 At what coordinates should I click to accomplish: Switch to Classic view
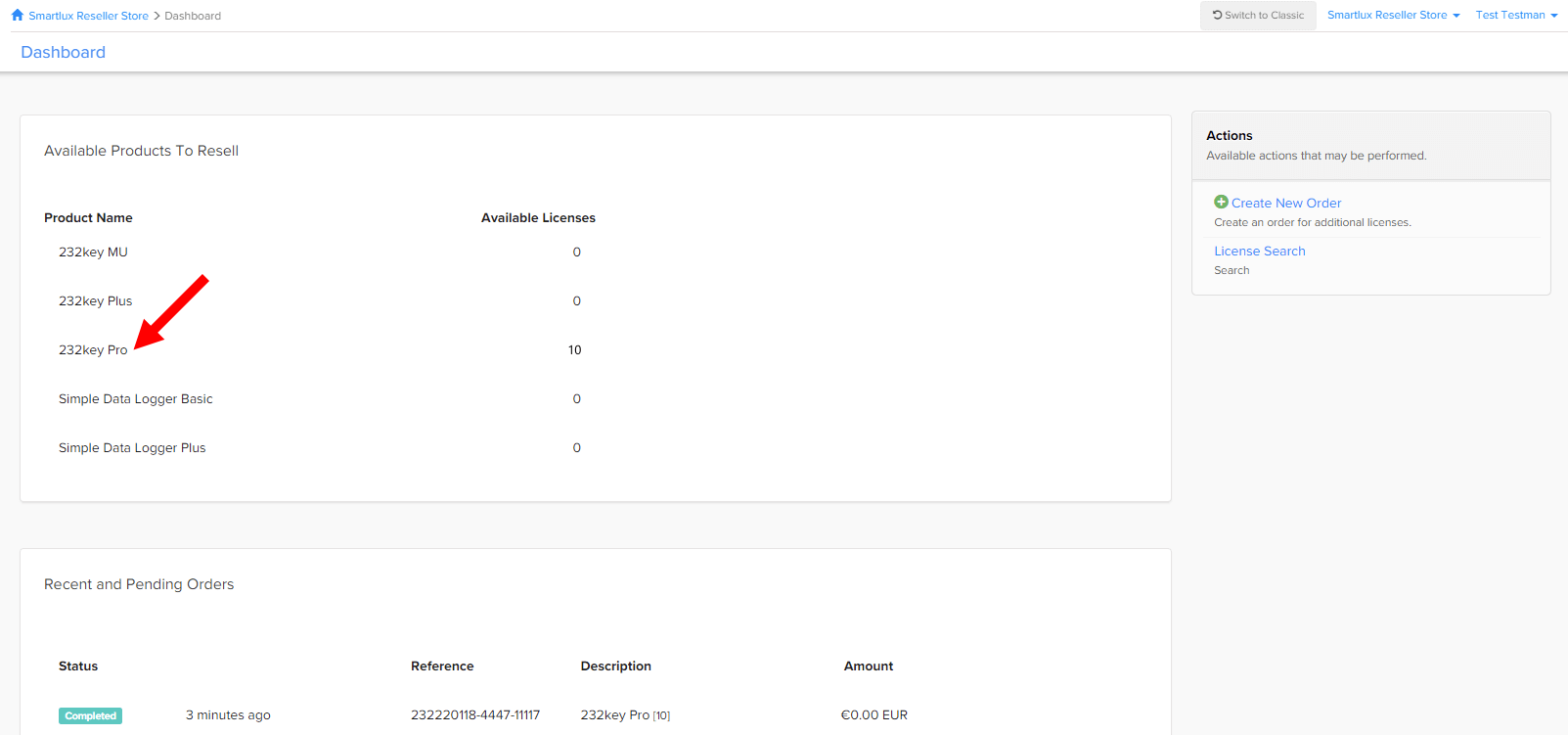1258,15
